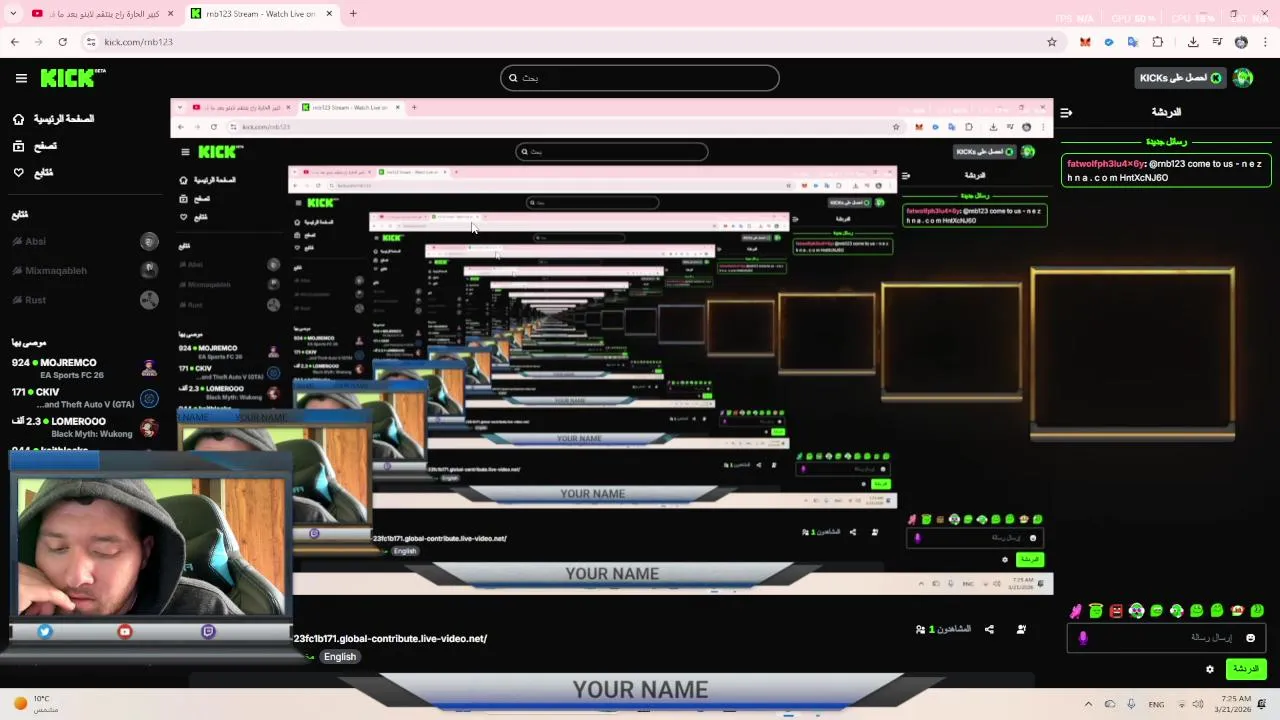Screen dimensions: 1280x720
Task: Open chat settings gear
Action: coord(1210,669)
